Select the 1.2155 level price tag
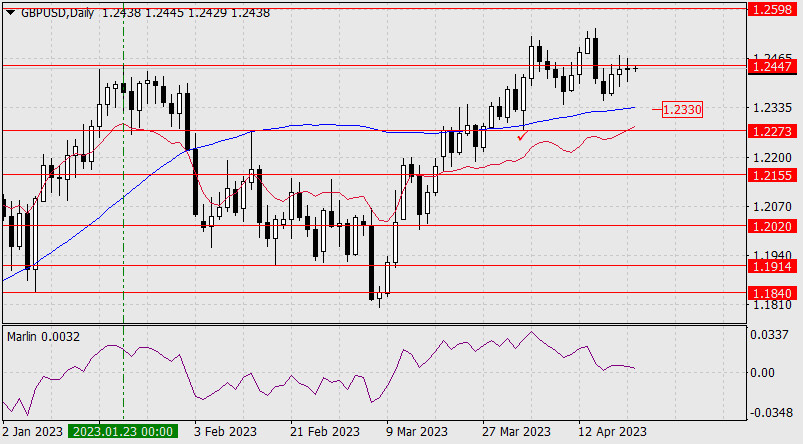Viewport: 803px width, 444px height. 771,175
